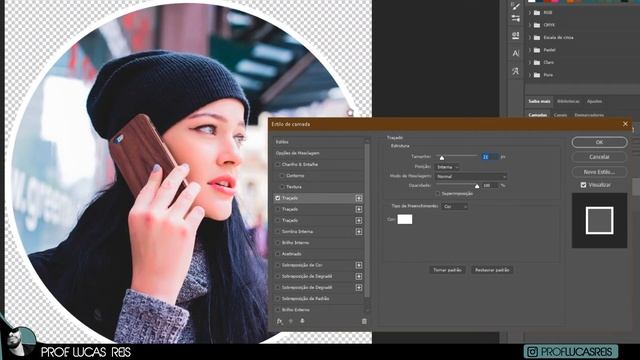
Task: Click the Tornar padrão button
Action: pos(447,270)
